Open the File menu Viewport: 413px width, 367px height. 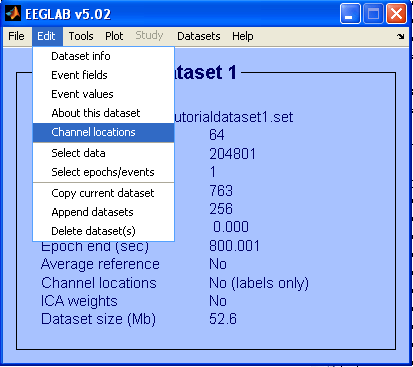(x=16, y=36)
